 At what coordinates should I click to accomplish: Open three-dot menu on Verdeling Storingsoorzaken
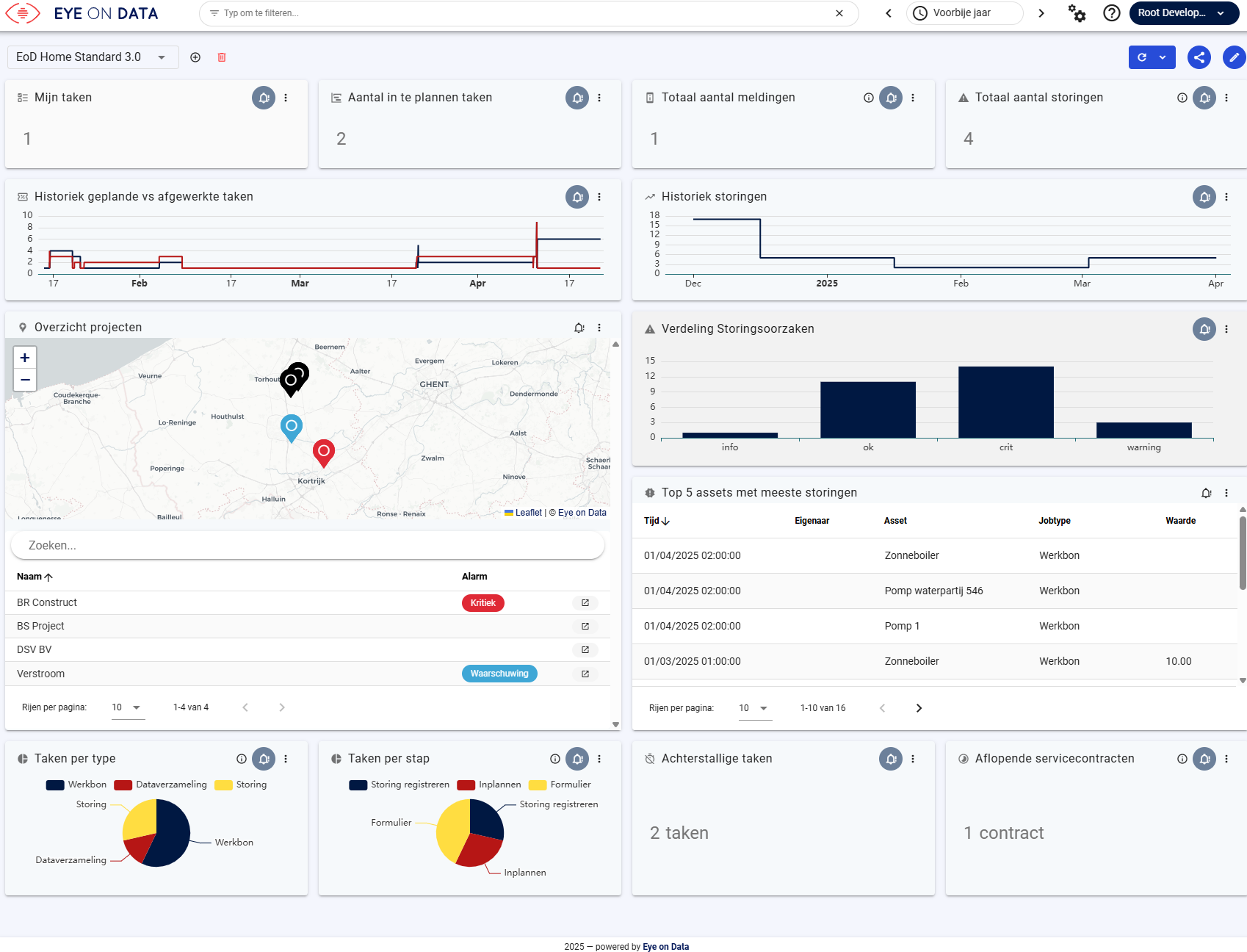(x=1226, y=329)
